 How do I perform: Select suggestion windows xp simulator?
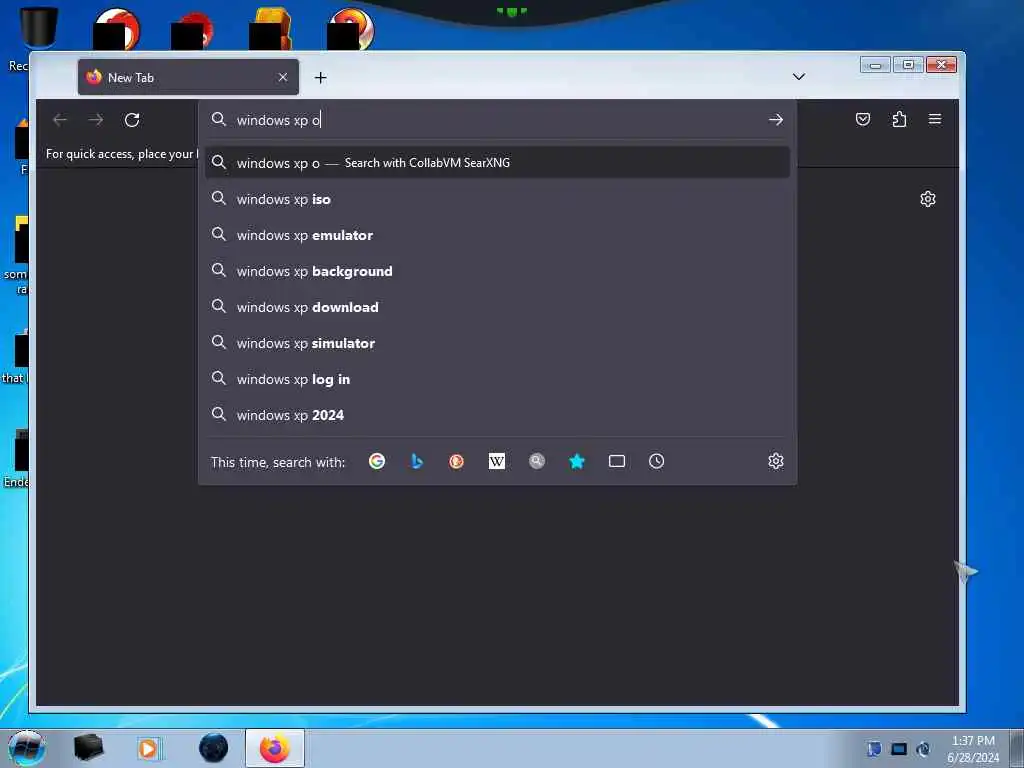[497, 343]
